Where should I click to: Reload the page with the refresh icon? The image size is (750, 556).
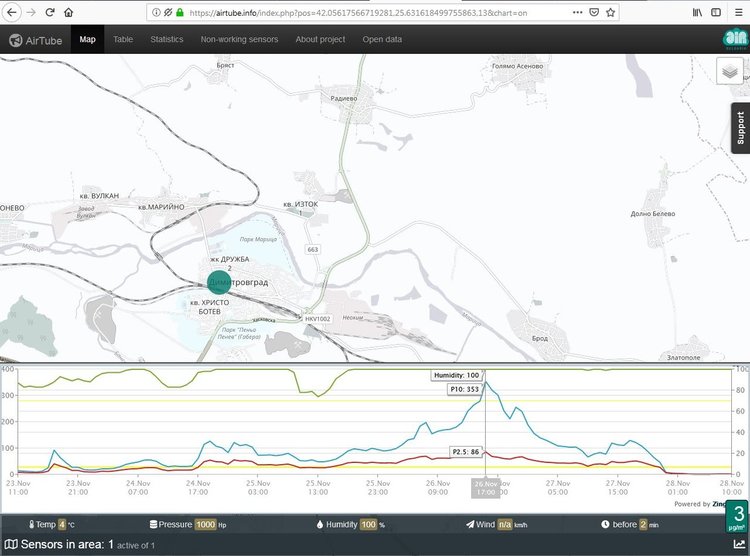click(48, 12)
